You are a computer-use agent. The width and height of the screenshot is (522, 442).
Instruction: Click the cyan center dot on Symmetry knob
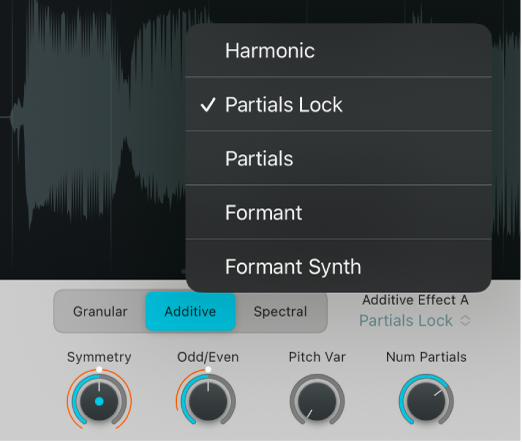(99, 402)
